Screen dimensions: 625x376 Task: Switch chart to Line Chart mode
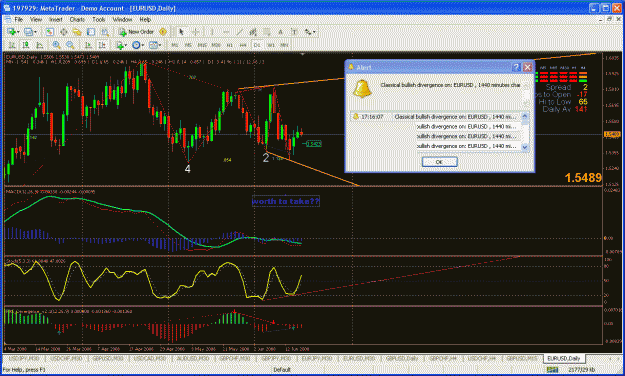click(39, 45)
